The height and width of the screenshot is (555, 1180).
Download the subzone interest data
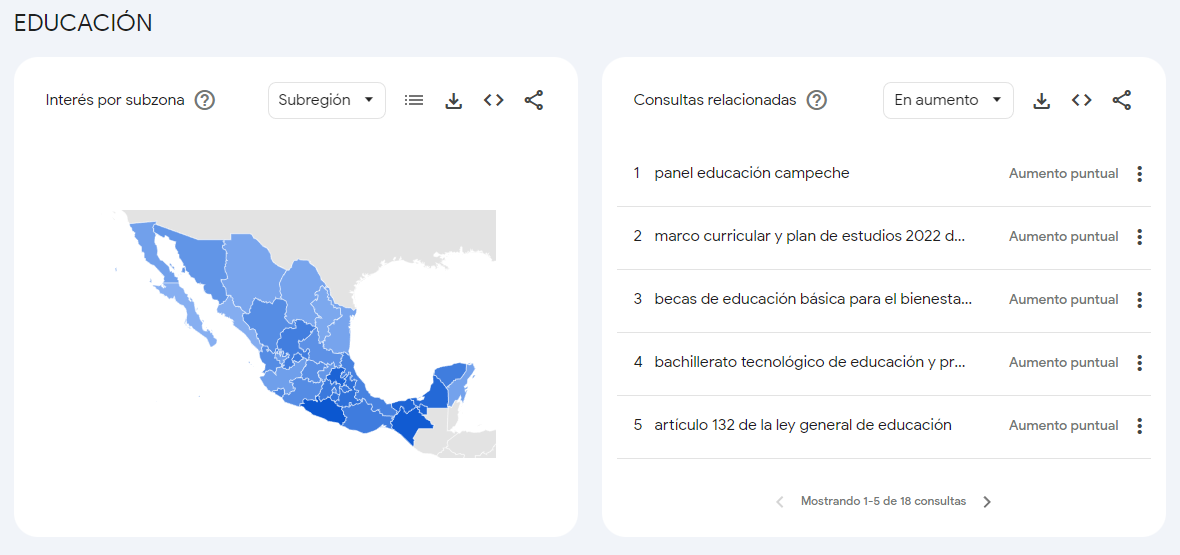(454, 100)
